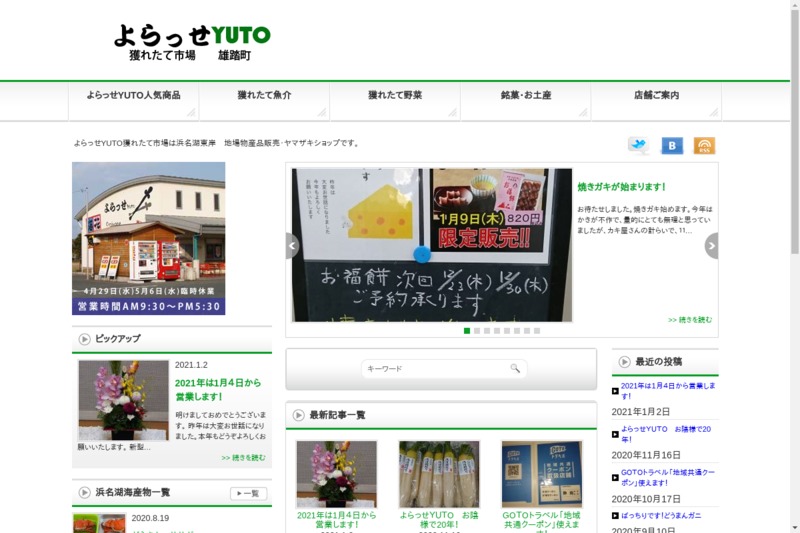This screenshot has height=533, width=800.
Task: Click the Twitter bird icon
Action: point(638,146)
